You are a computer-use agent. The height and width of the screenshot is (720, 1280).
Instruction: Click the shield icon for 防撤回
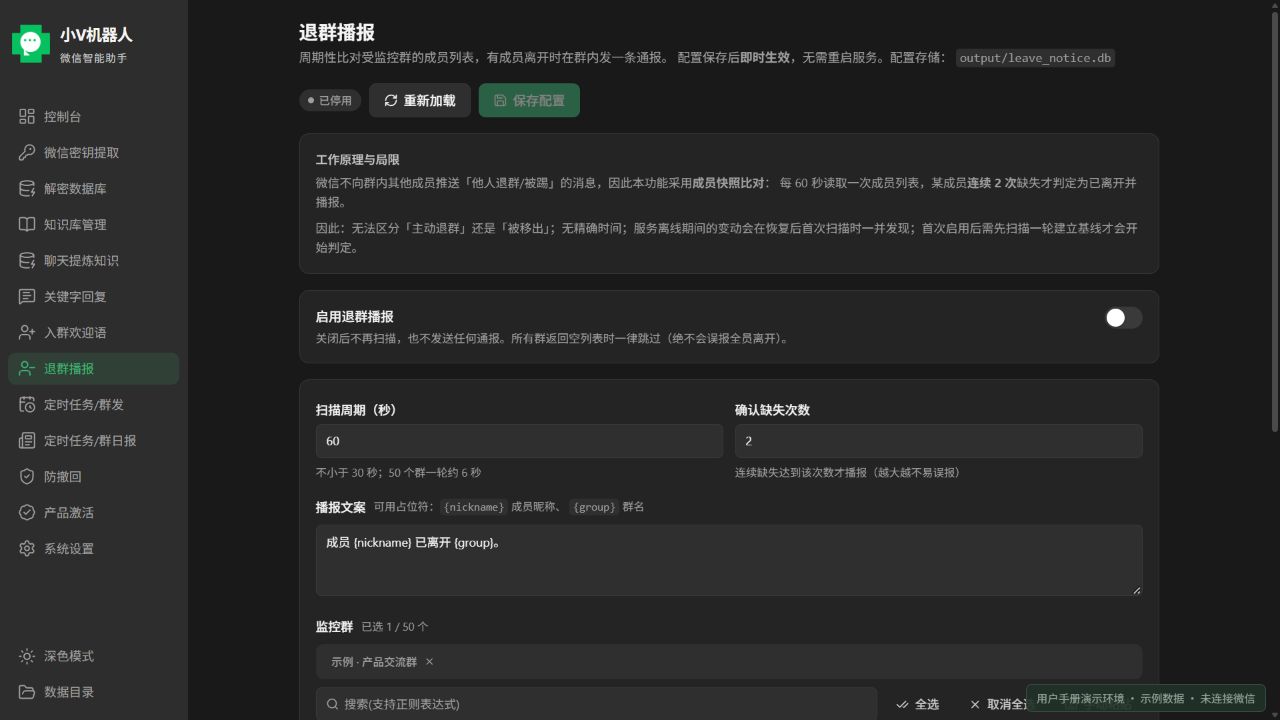27,477
